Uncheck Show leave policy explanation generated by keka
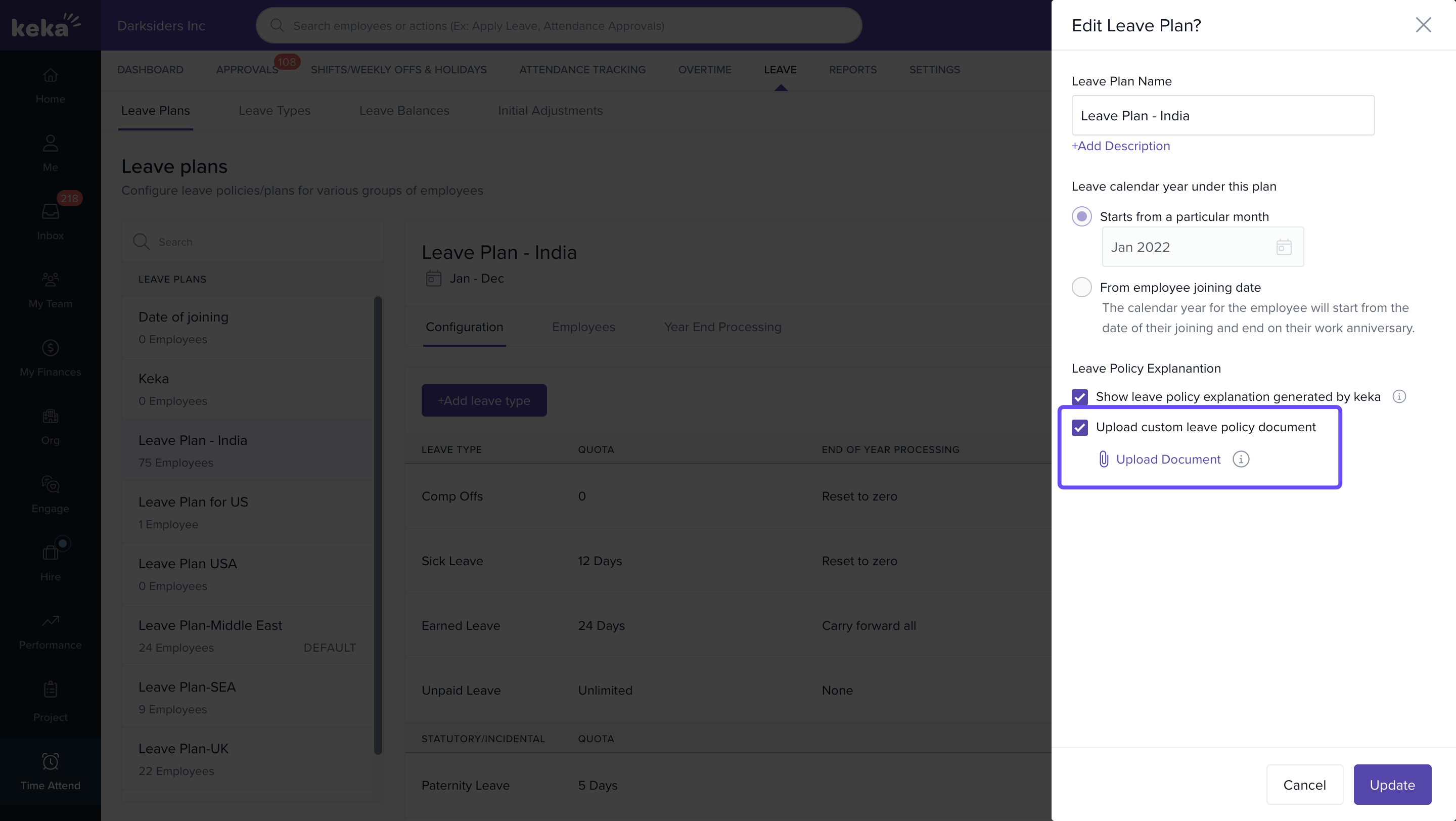This screenshot has height=821, width=1456. [x=1079, y=397]
